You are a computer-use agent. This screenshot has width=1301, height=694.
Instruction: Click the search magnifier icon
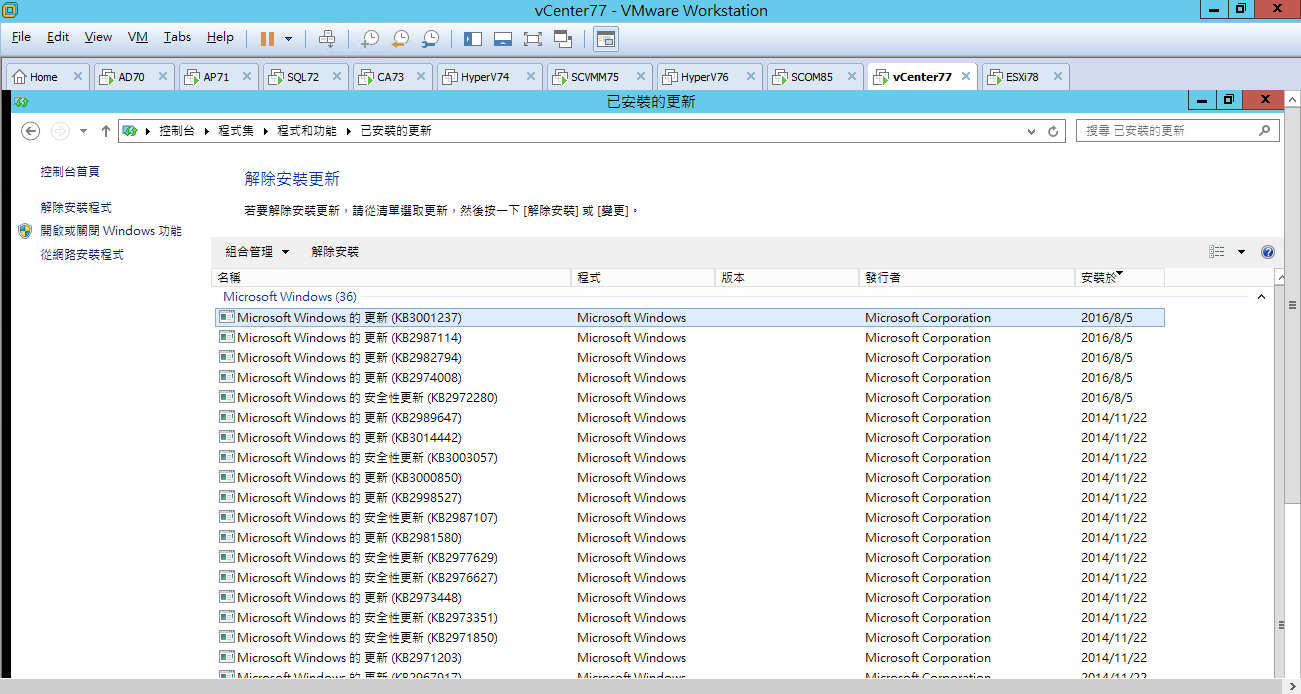(x=1265, y=131)
